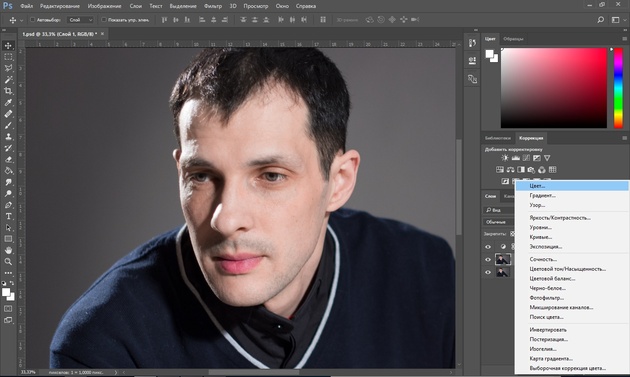630x377 pixels.
Task: Select the Crop tool
Action: point(8,91)
